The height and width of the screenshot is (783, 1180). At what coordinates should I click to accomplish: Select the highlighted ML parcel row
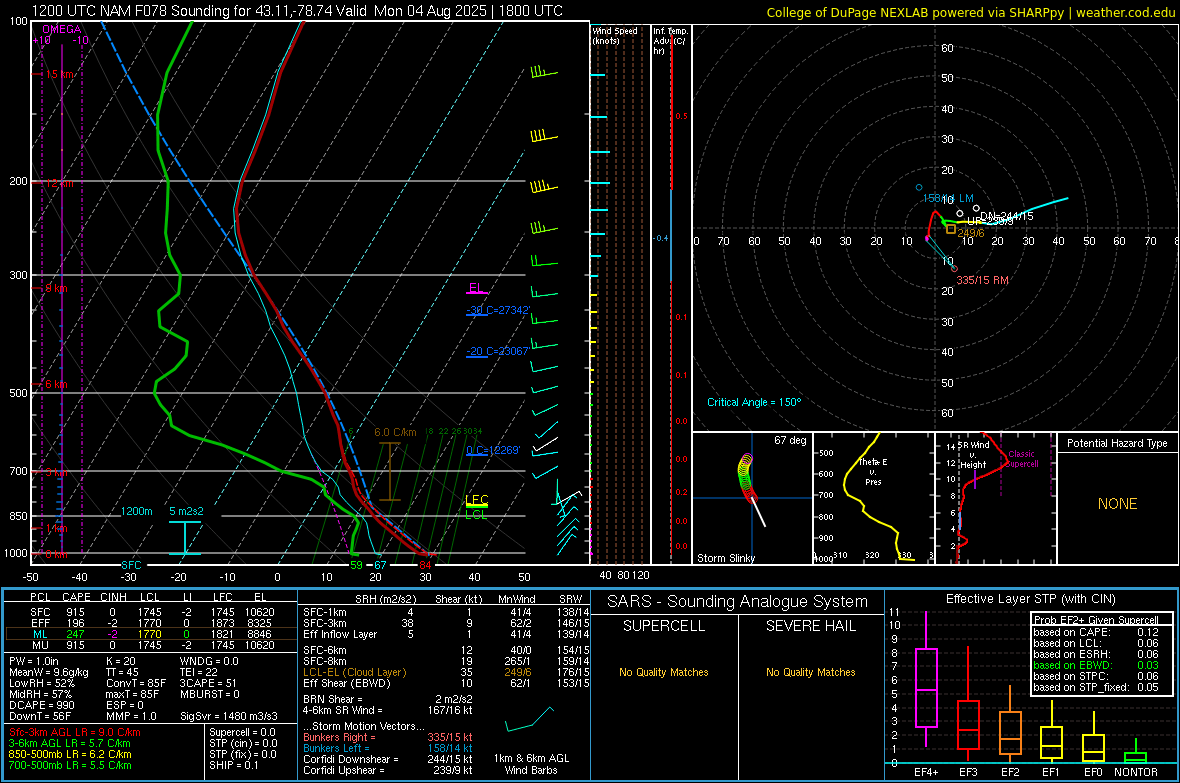coord(151,634)
